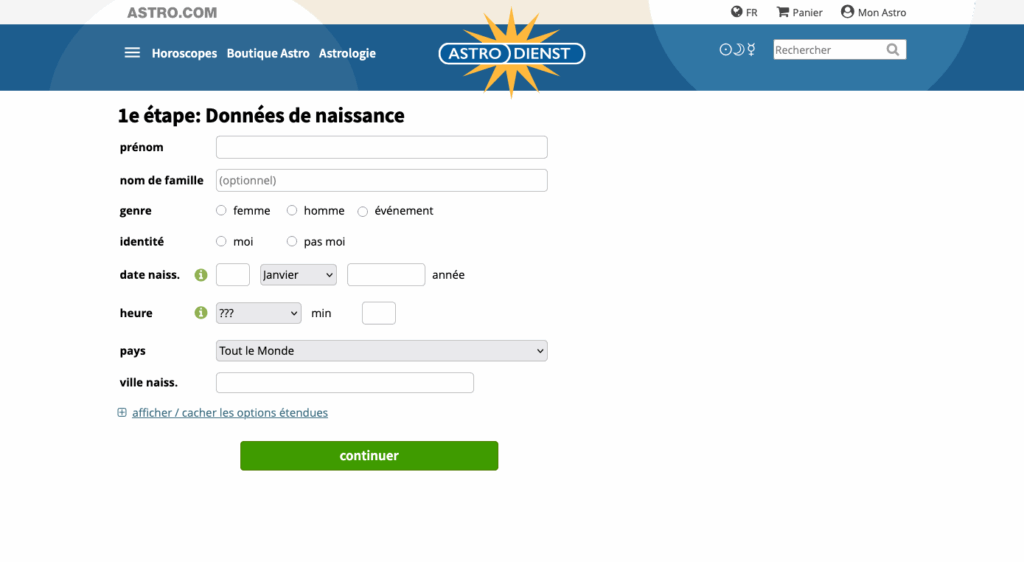1024x562 pixels.
Task: Click the sun moon mercury planets icon
Action: pyautogui.click(x=737, y=50)
